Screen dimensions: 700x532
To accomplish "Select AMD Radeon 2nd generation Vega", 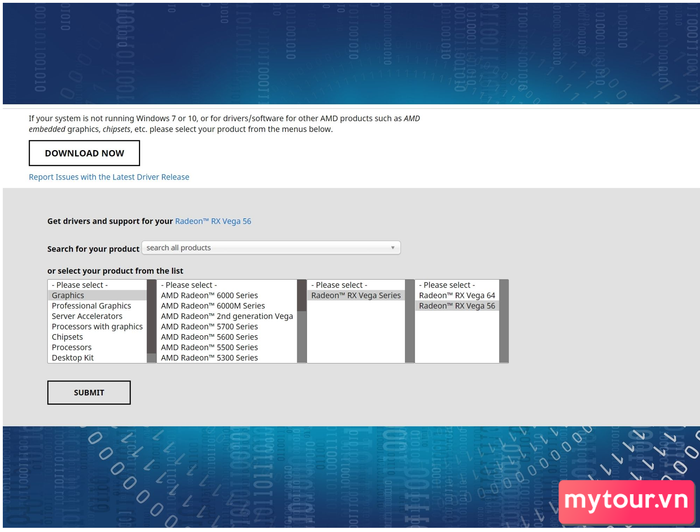I will [x=227, y=316].
